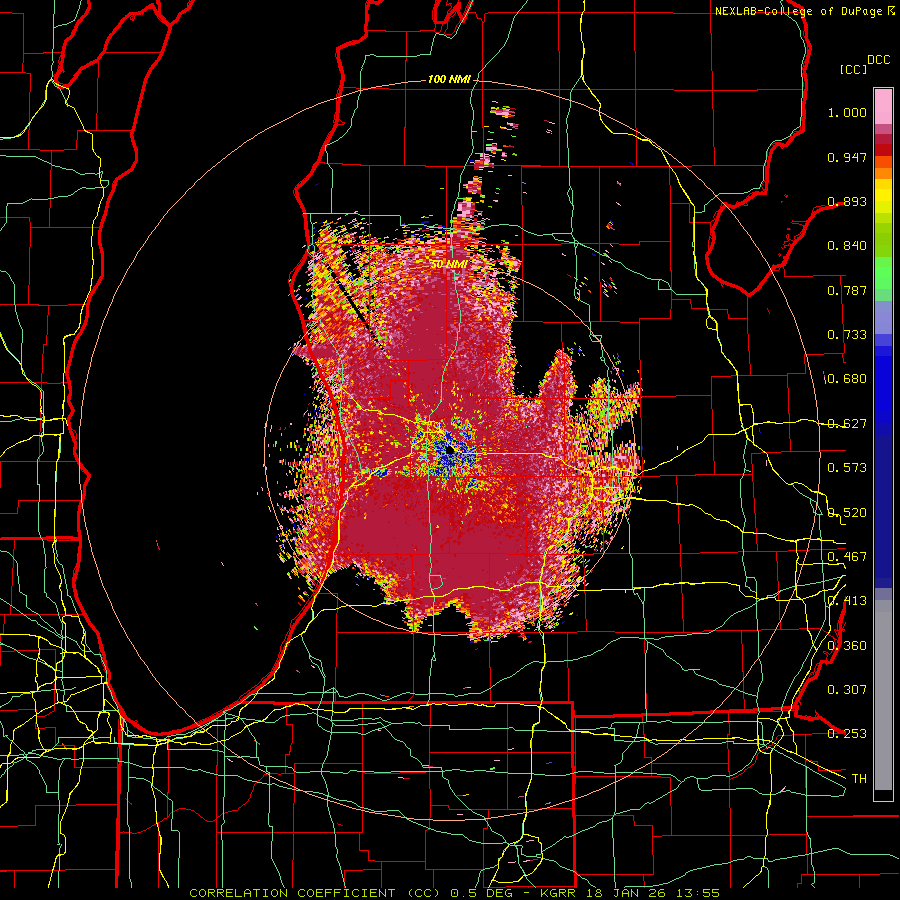Select the 0.360 scale value
The width and height of the screenshot is (900, 900).
click(x=847, y=646)
